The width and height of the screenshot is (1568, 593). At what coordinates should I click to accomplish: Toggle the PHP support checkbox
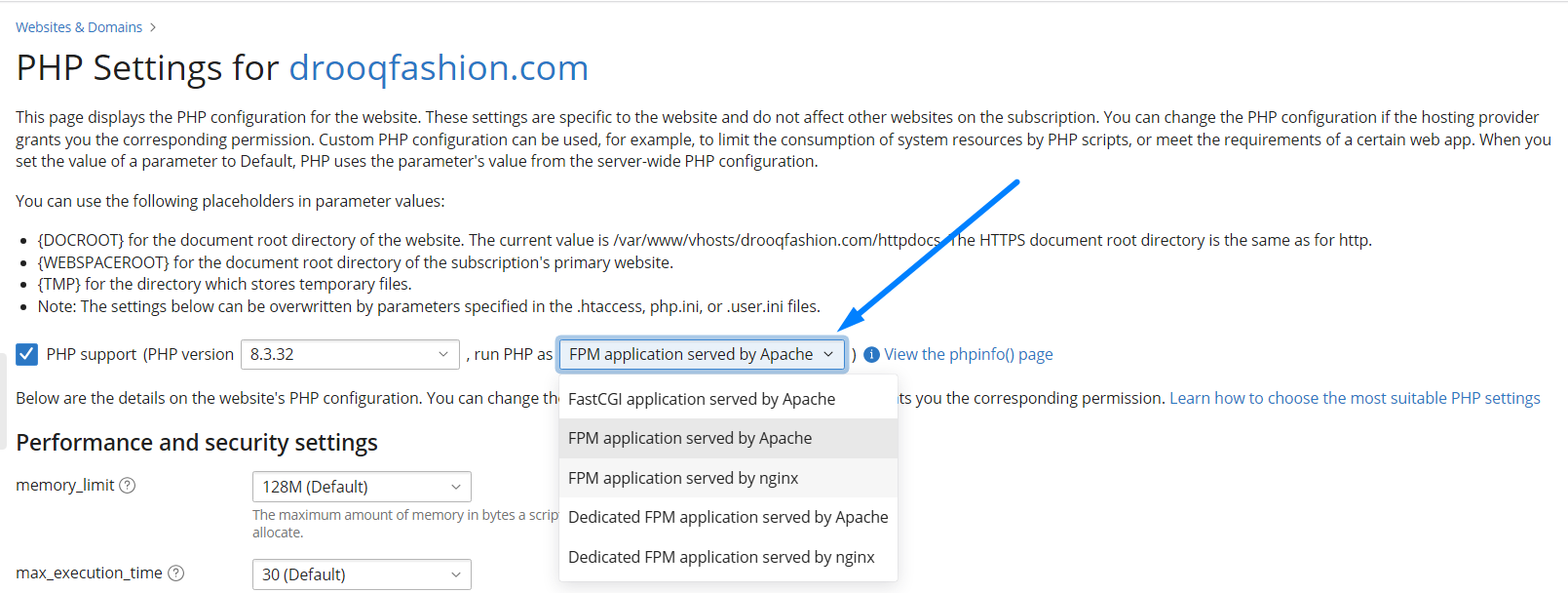coord(26,354)
